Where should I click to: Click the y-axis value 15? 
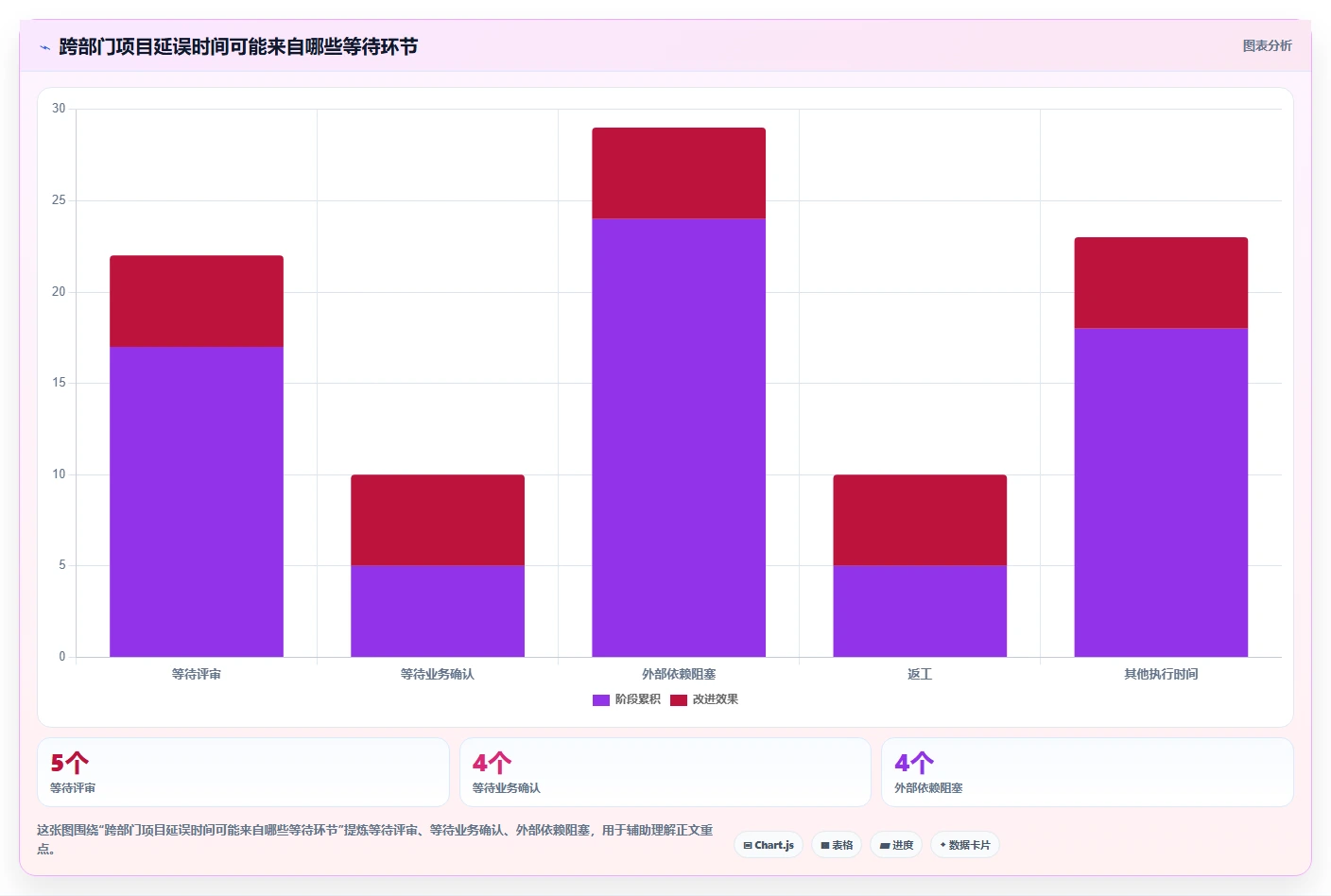59,383
